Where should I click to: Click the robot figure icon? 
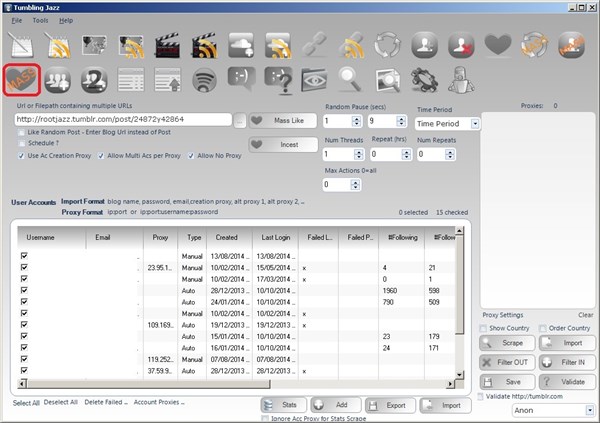(x=461, y=80)
